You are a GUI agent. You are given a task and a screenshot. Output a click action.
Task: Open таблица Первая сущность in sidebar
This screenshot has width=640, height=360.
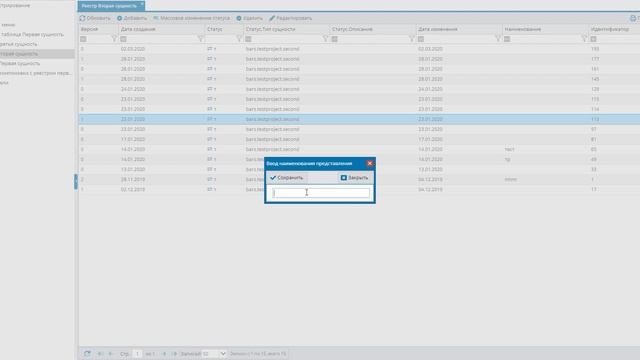pyautogui.click(x=32, y=34)
